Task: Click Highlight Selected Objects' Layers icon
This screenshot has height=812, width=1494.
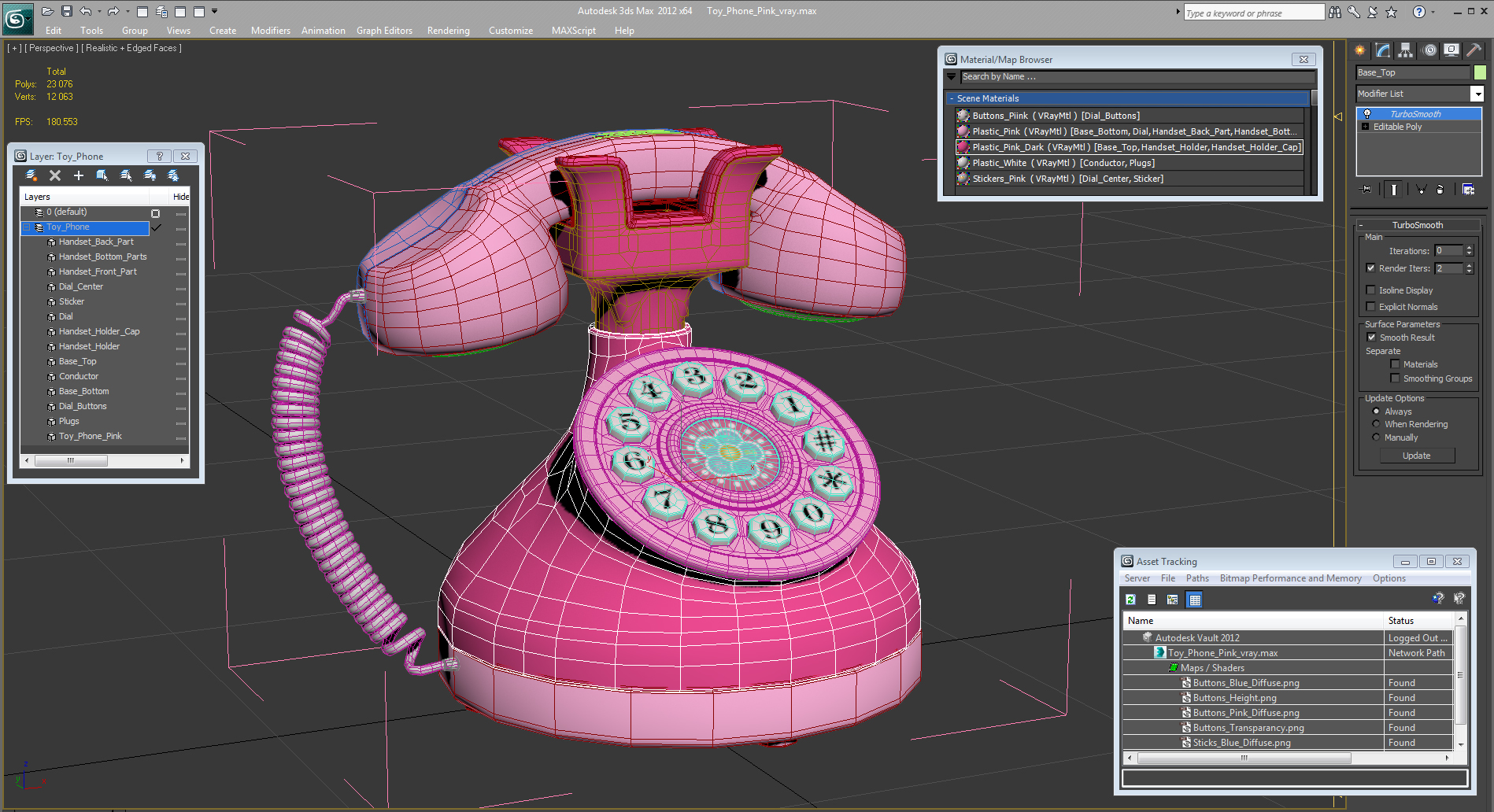Action: click(x=126, y=175)
